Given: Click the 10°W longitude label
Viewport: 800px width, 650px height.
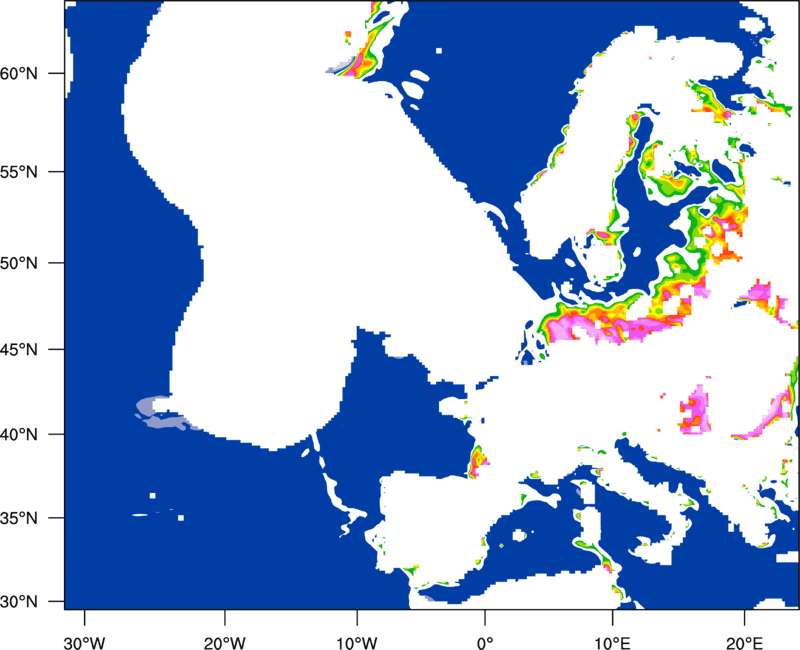Looking at the screenshot, I should (x=357, y=643).
